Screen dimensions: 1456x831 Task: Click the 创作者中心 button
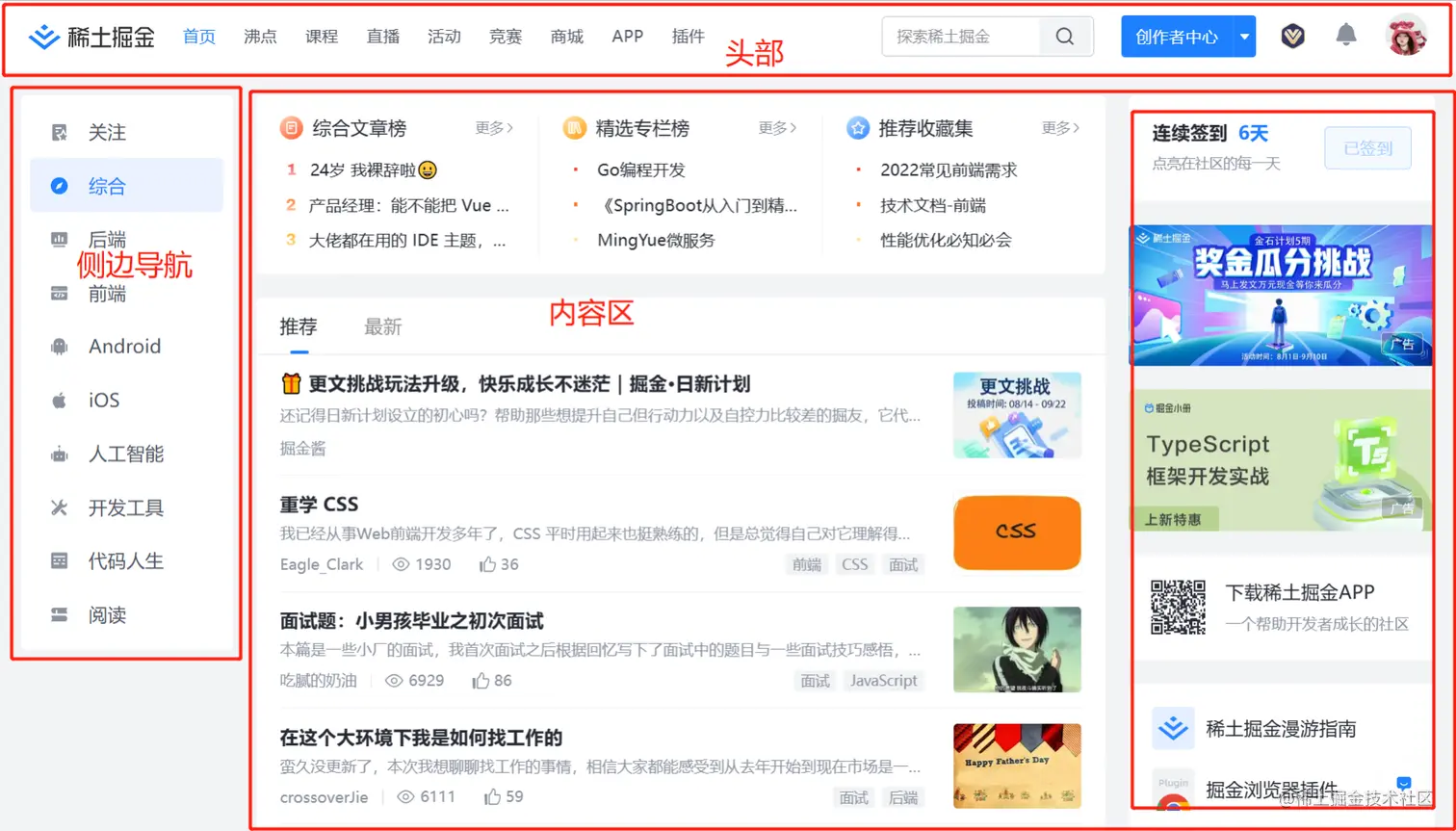click(x=1177, y=37)
